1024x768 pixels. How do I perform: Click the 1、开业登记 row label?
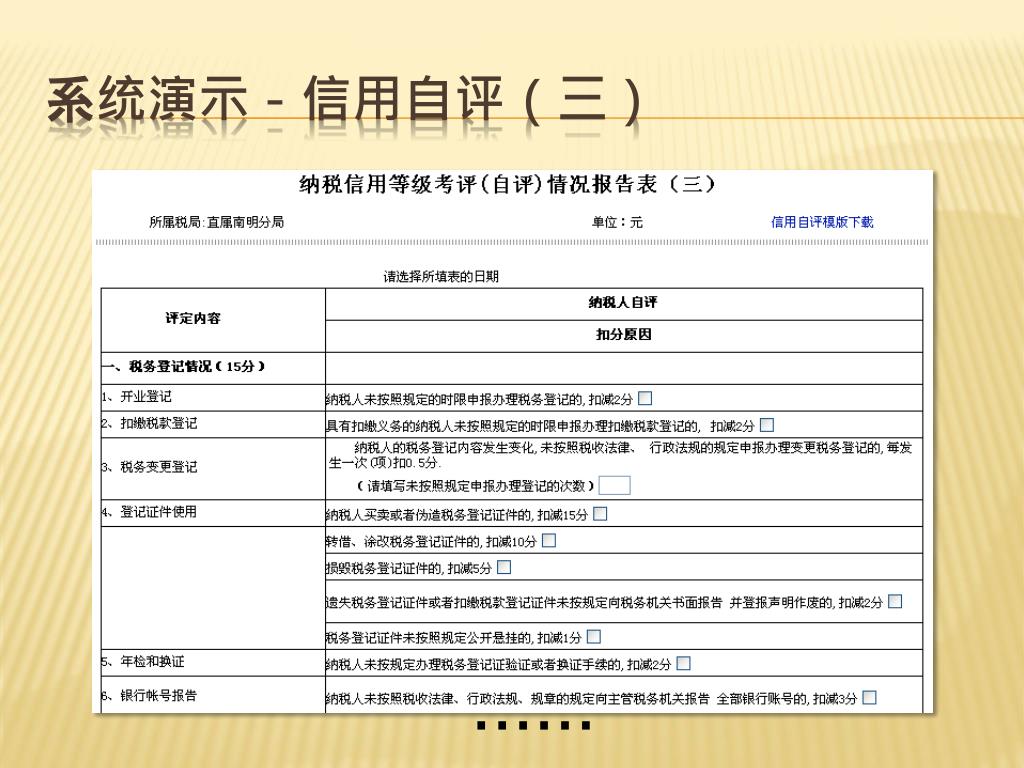[136, 396]
